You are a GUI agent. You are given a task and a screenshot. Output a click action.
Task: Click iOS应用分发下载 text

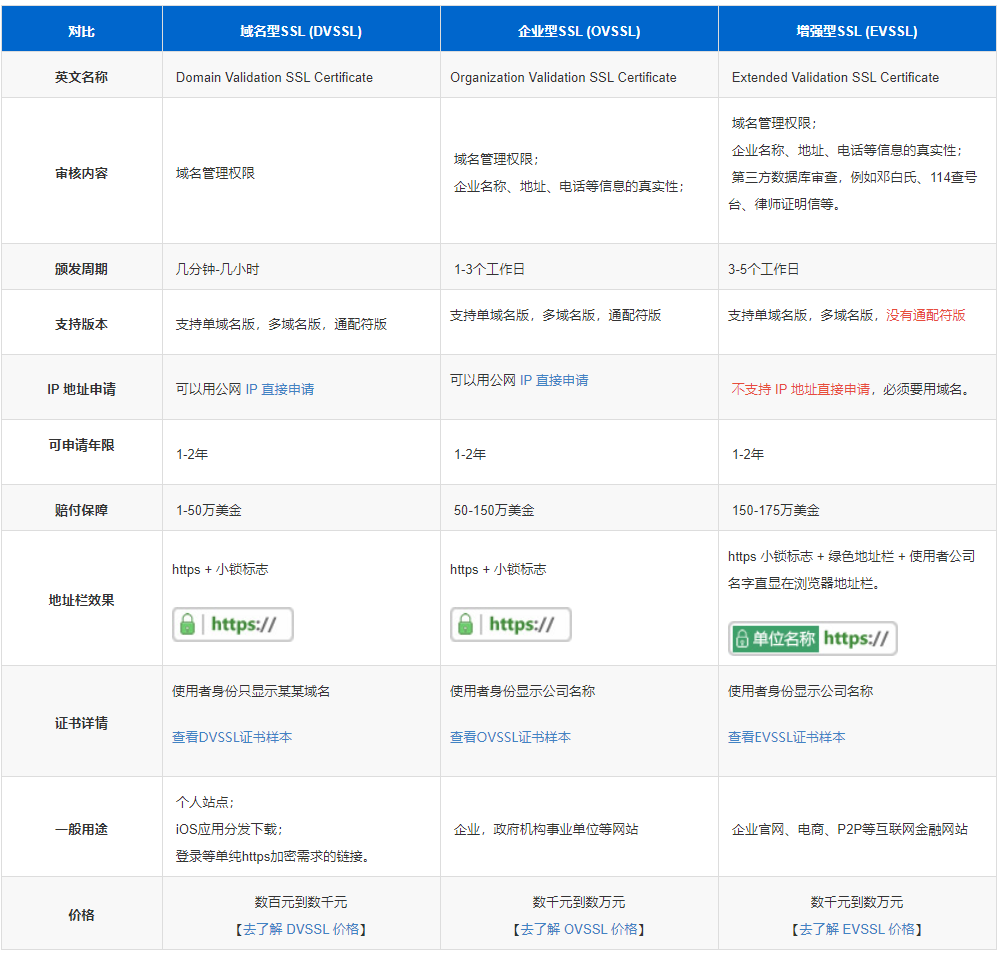pos(227,829)
